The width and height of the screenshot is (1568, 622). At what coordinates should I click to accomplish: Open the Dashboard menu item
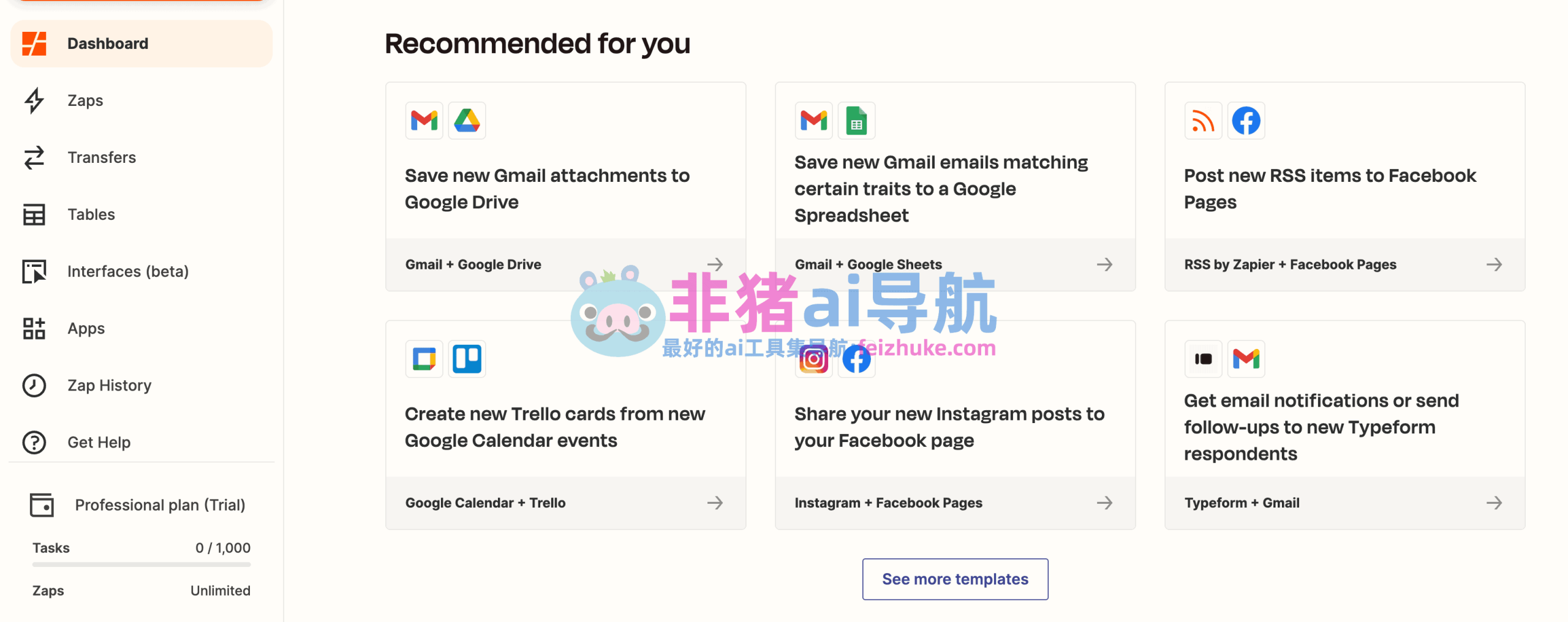[x=141, y=43]
